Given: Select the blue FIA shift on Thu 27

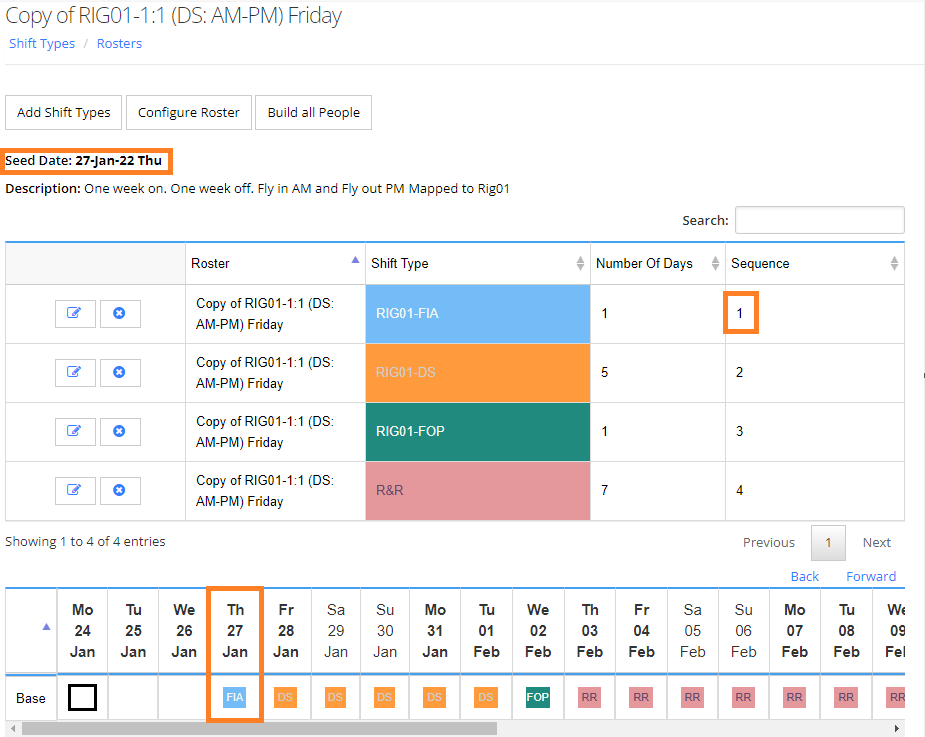Looking at the screenshot, I should pyautogui.click(x=234, y=697).
